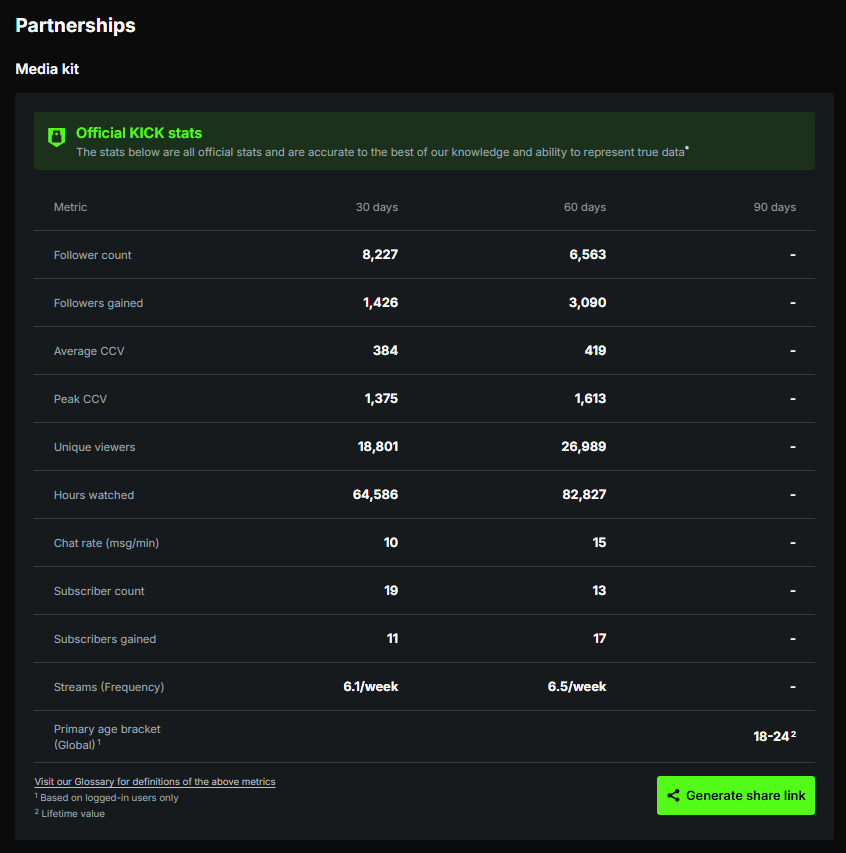The width and height of the screenshot is (846, 853).
Task: Click the 90 days dash for Streams (Frequency)
Action: coord(793,687)
